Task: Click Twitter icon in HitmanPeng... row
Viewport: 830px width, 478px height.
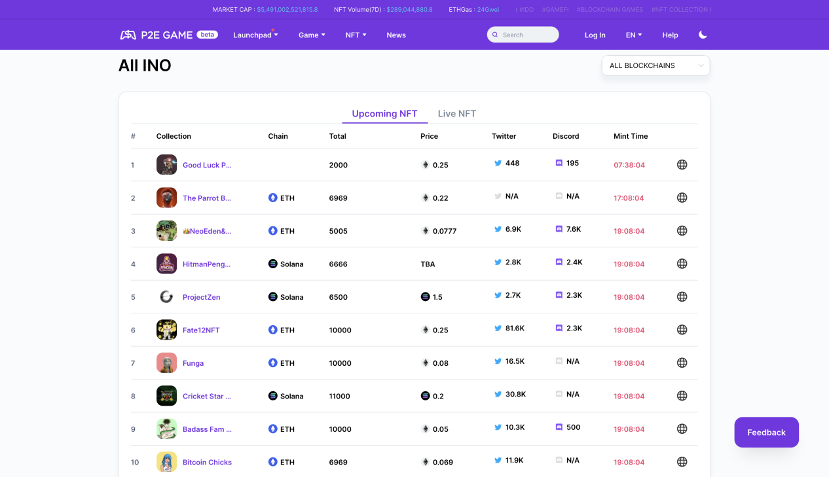Action: (498, 262)
